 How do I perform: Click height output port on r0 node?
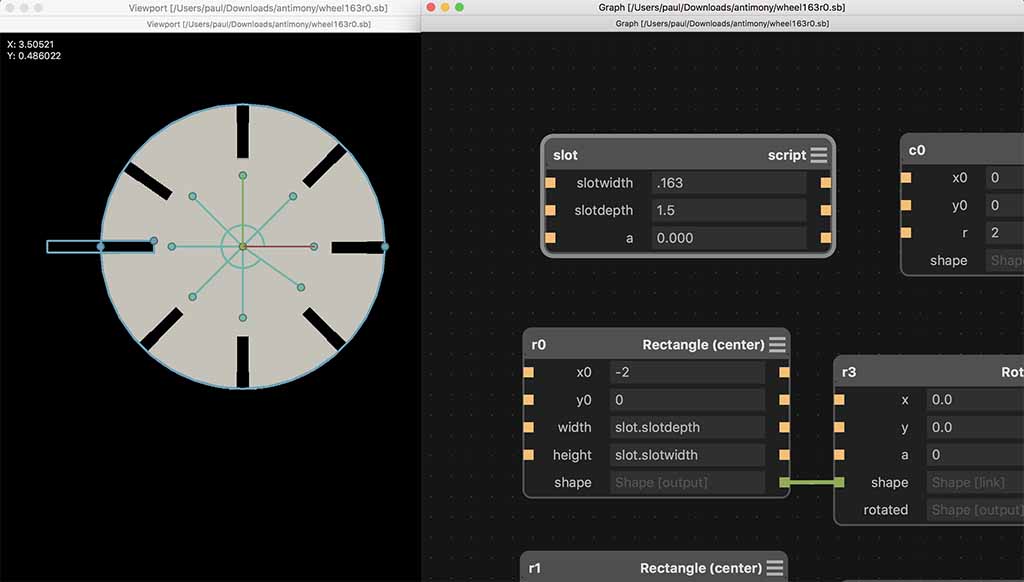(784, 455)
